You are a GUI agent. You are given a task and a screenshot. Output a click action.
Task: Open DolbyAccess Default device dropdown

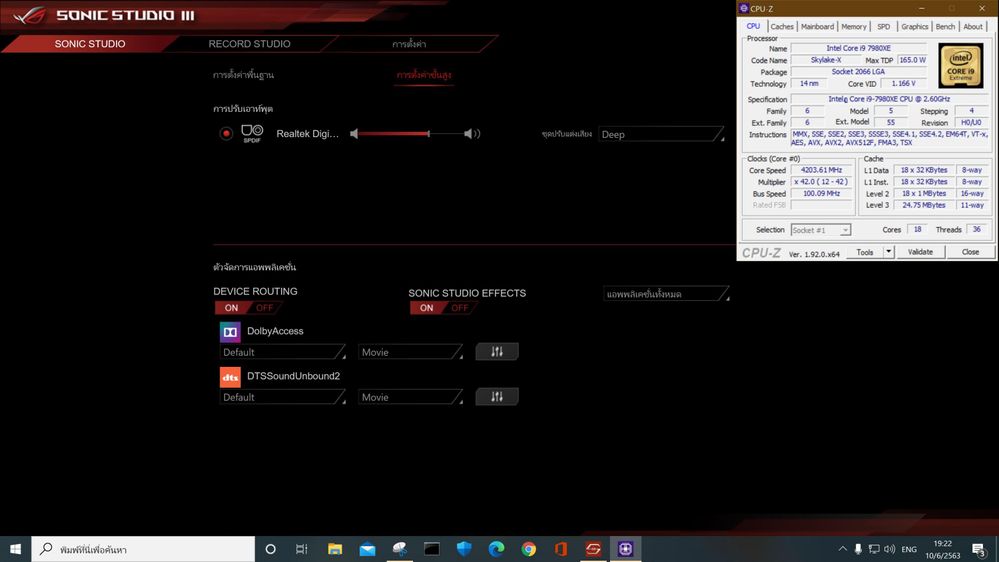(x=283, y=352)
